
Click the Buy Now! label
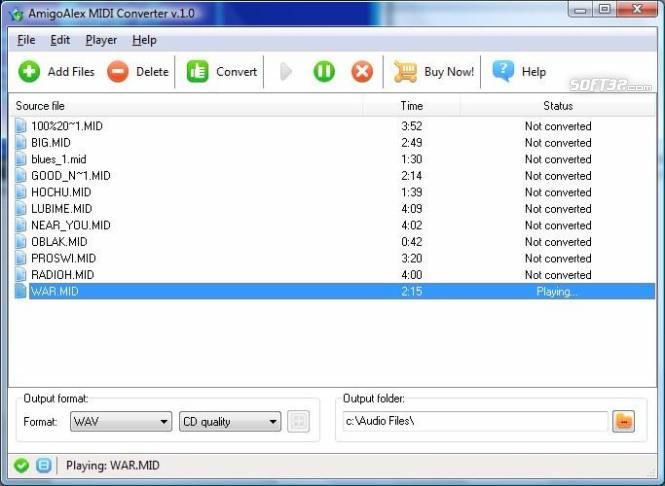pos(449,72)
